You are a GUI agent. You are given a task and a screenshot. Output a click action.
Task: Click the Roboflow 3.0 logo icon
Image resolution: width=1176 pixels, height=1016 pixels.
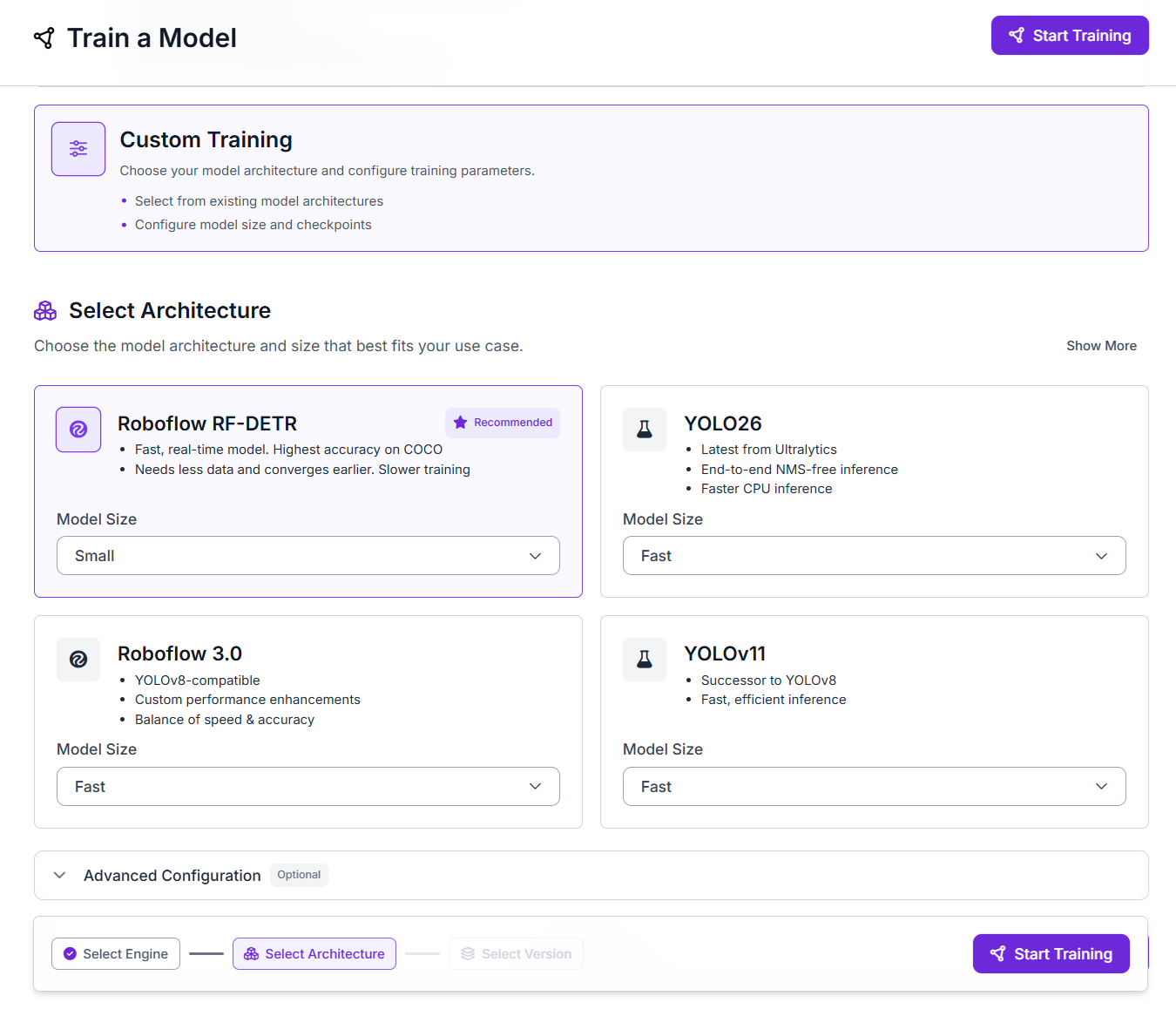(78, 660)
